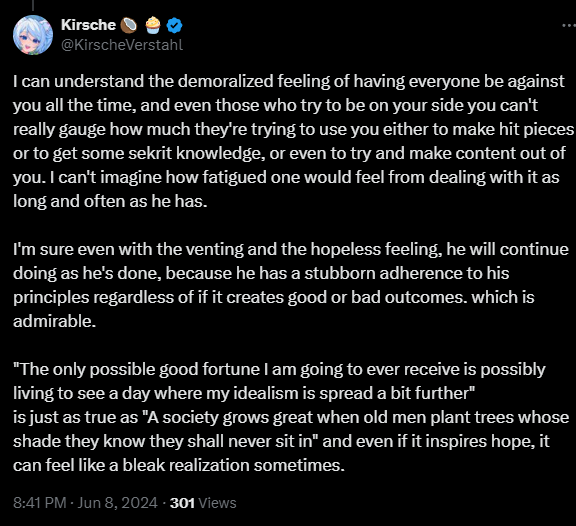Click the 8:41 PM timestamp
The width and height of the screenshot is (576, 526).
point(40,502)
